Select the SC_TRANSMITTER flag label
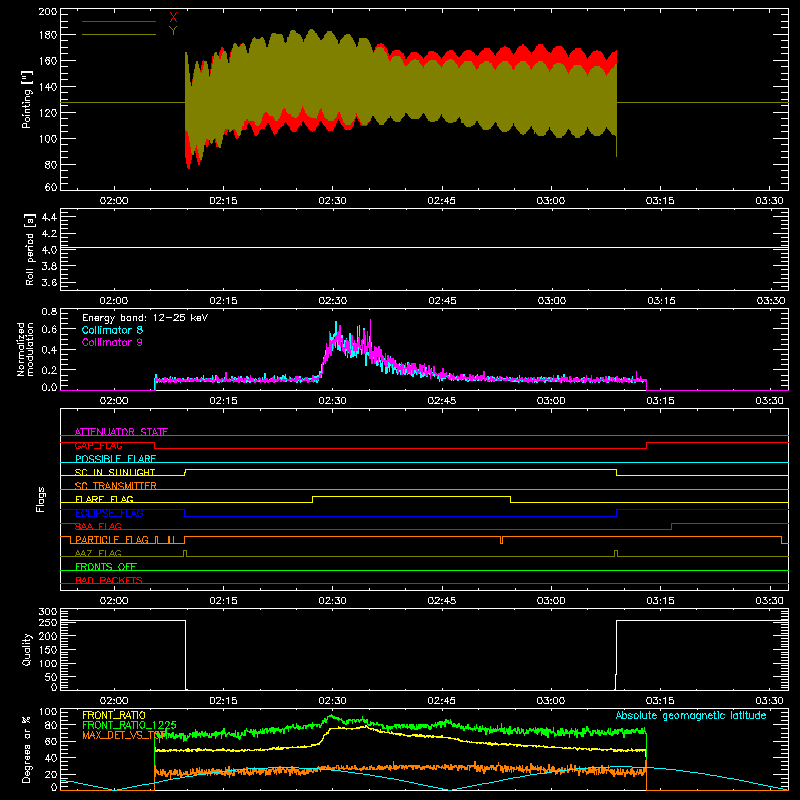The height and width of the screenshot is (800, 800). click(116, 486)
